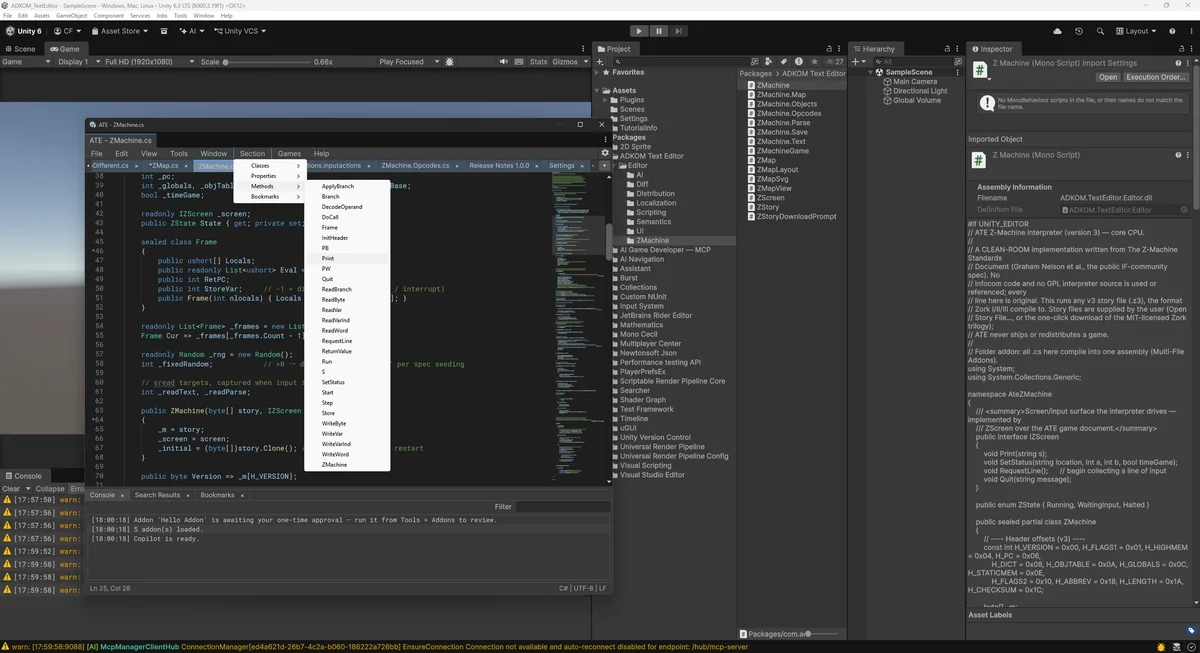The image size is (1200, 653).
Task: Select the ZMachine folder under Editor
Action: point(652,241)
